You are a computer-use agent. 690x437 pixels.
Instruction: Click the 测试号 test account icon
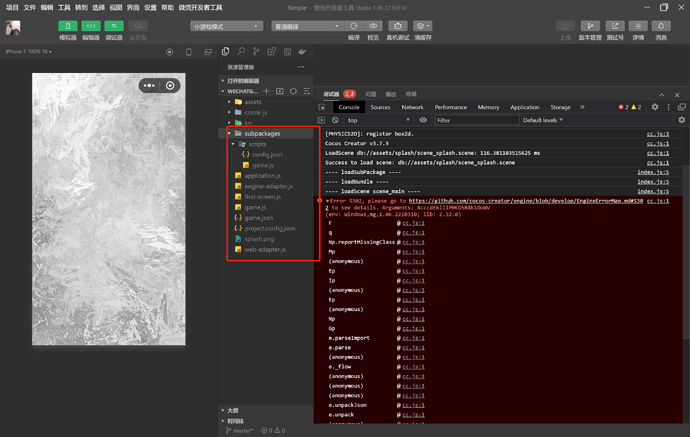pyautogui.click(x=615, y=26)
